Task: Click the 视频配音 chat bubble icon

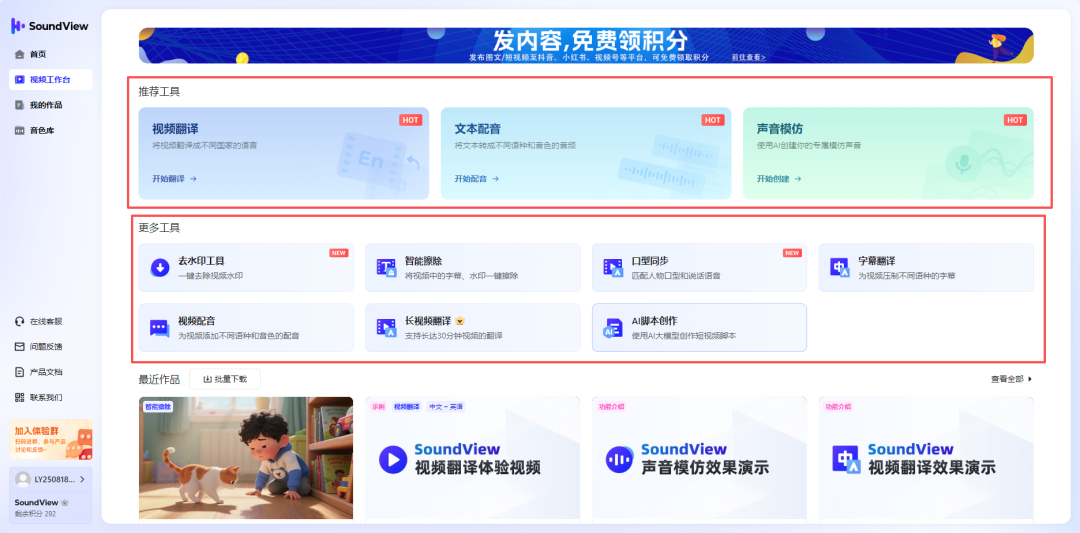Action: click(x=160, y=328)
